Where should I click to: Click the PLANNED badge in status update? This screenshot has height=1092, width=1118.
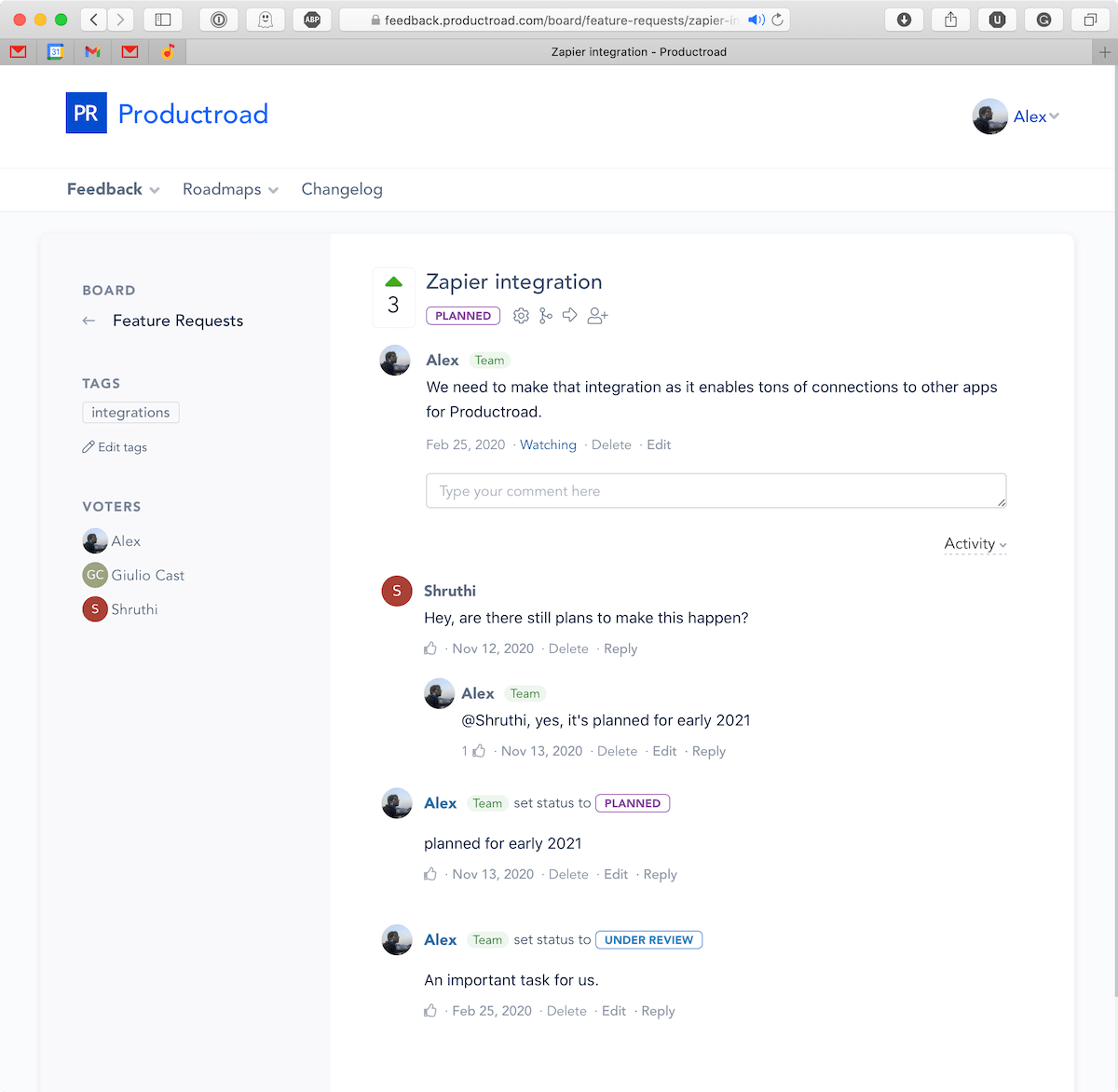(x=633, y=803)
